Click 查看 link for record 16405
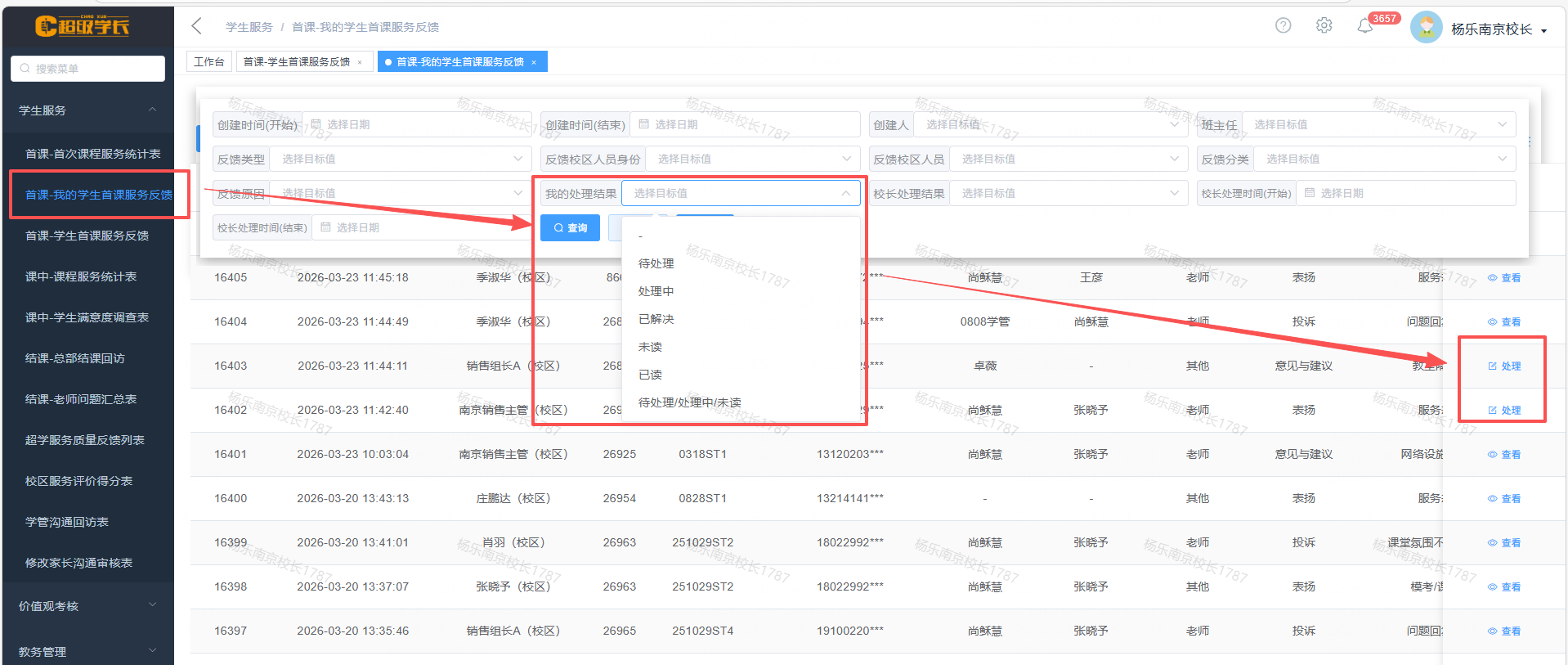Image resolution: width=1568 pixels, height=665 pixels. point(1504,278)
